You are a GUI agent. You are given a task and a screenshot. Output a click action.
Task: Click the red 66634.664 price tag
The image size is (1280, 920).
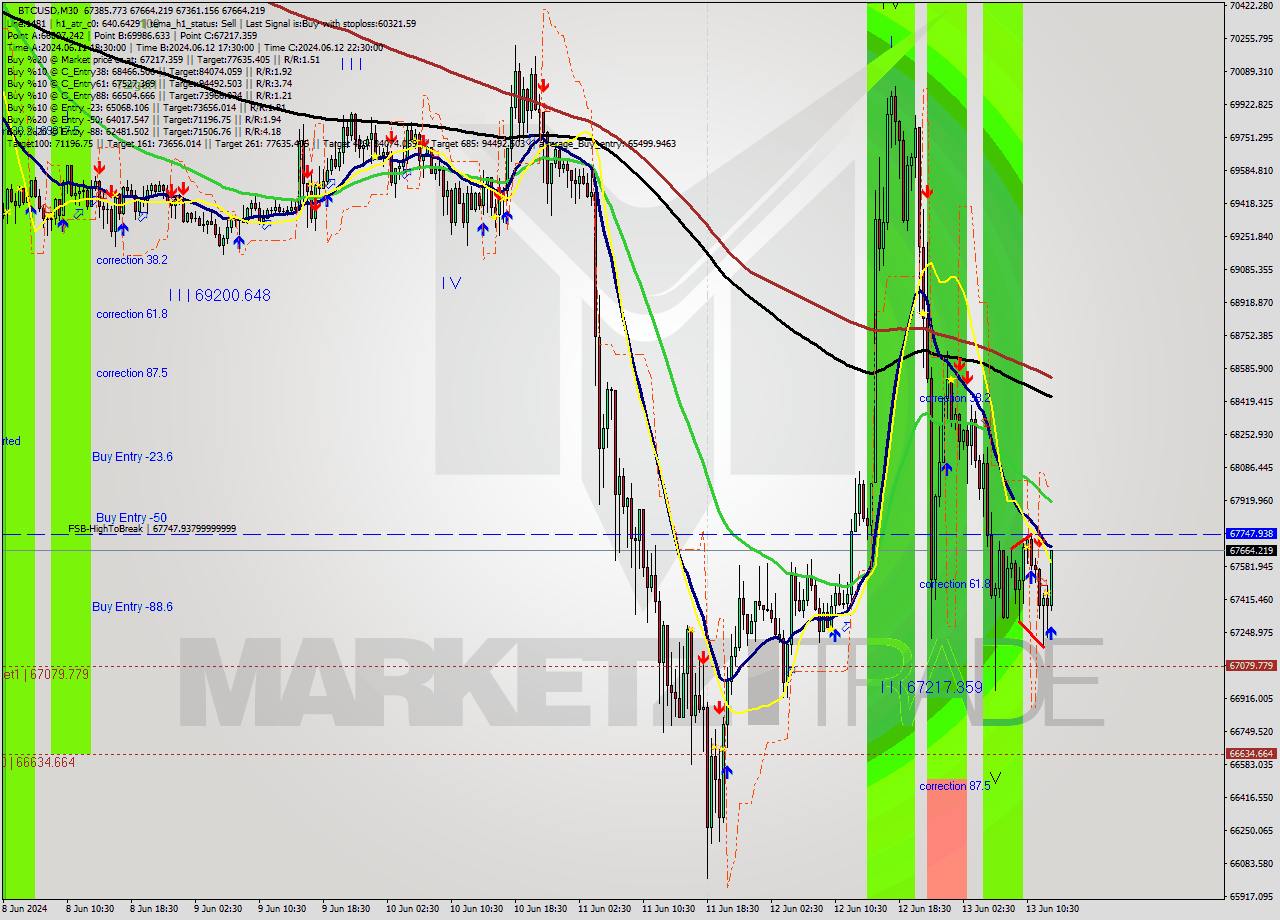click(x=1251, y=753)
